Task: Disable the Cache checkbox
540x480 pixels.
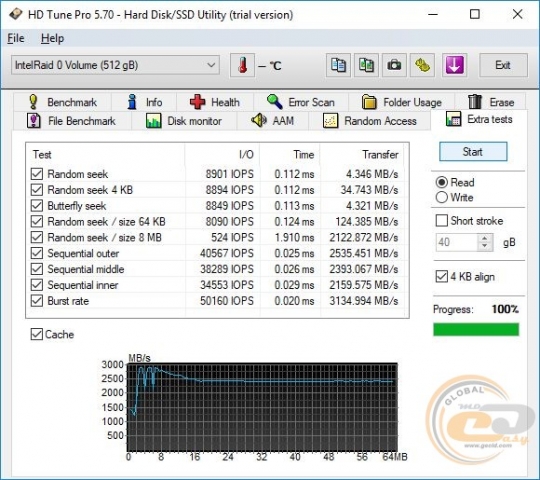Action: pos(37,334)
